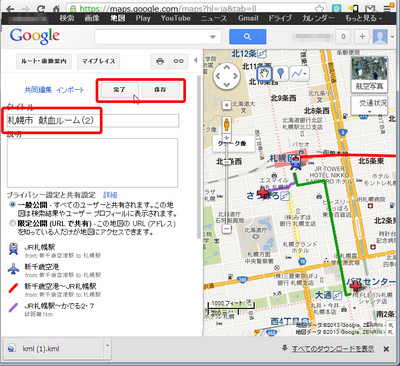Bookmark the page with star icon

click(319, 9)
